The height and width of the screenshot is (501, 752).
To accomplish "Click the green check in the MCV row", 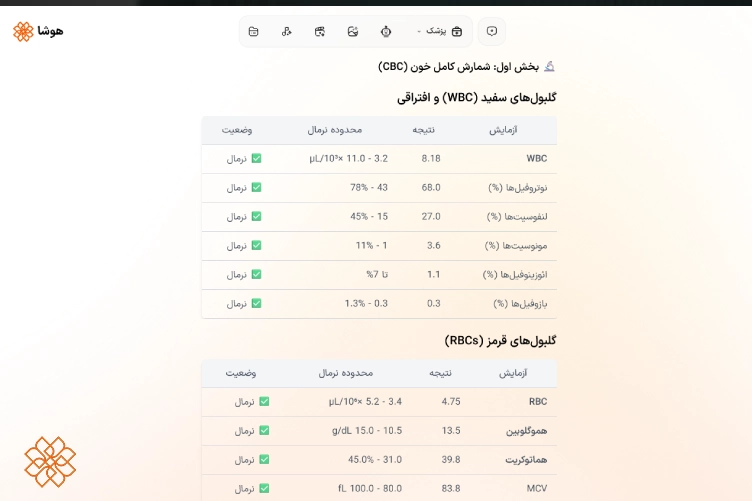I will pyautogui.click(x=264, y=489).
